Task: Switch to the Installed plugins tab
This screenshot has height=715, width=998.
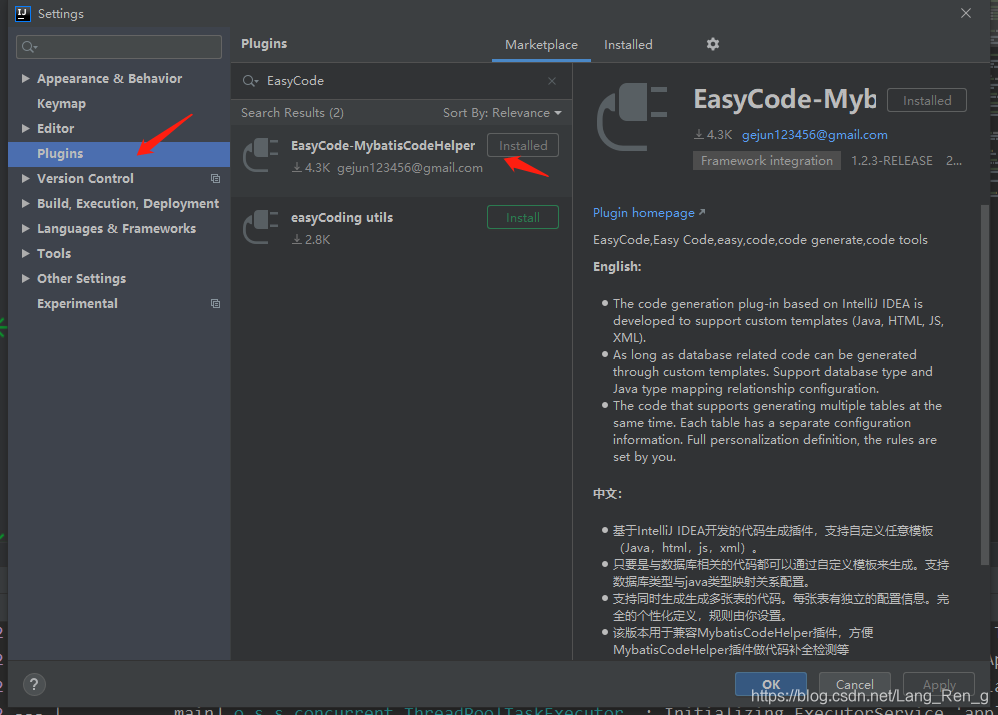Action: 628,45
